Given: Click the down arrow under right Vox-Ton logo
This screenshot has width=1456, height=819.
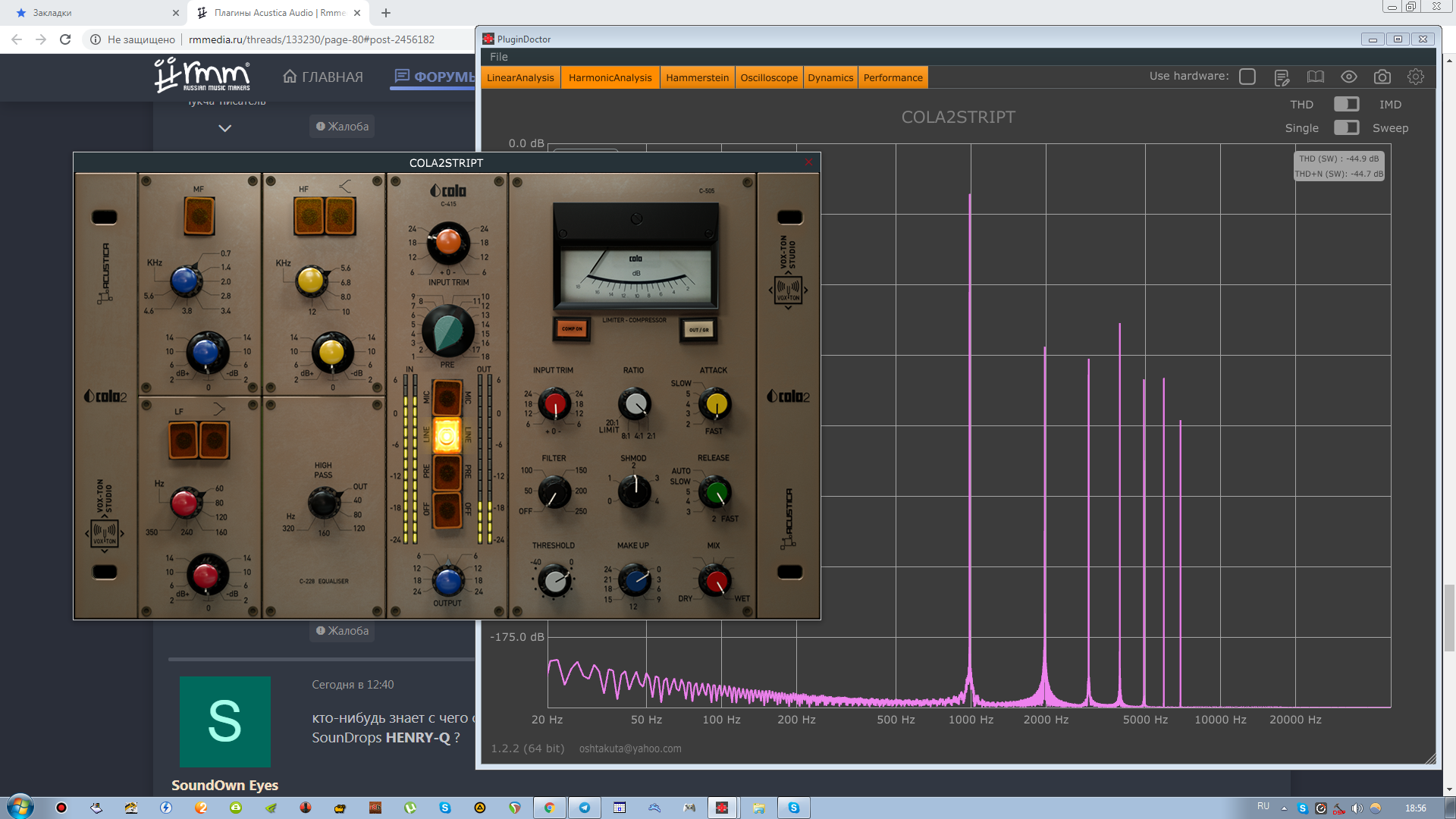Looking at the screenshot, I should 788,307.
